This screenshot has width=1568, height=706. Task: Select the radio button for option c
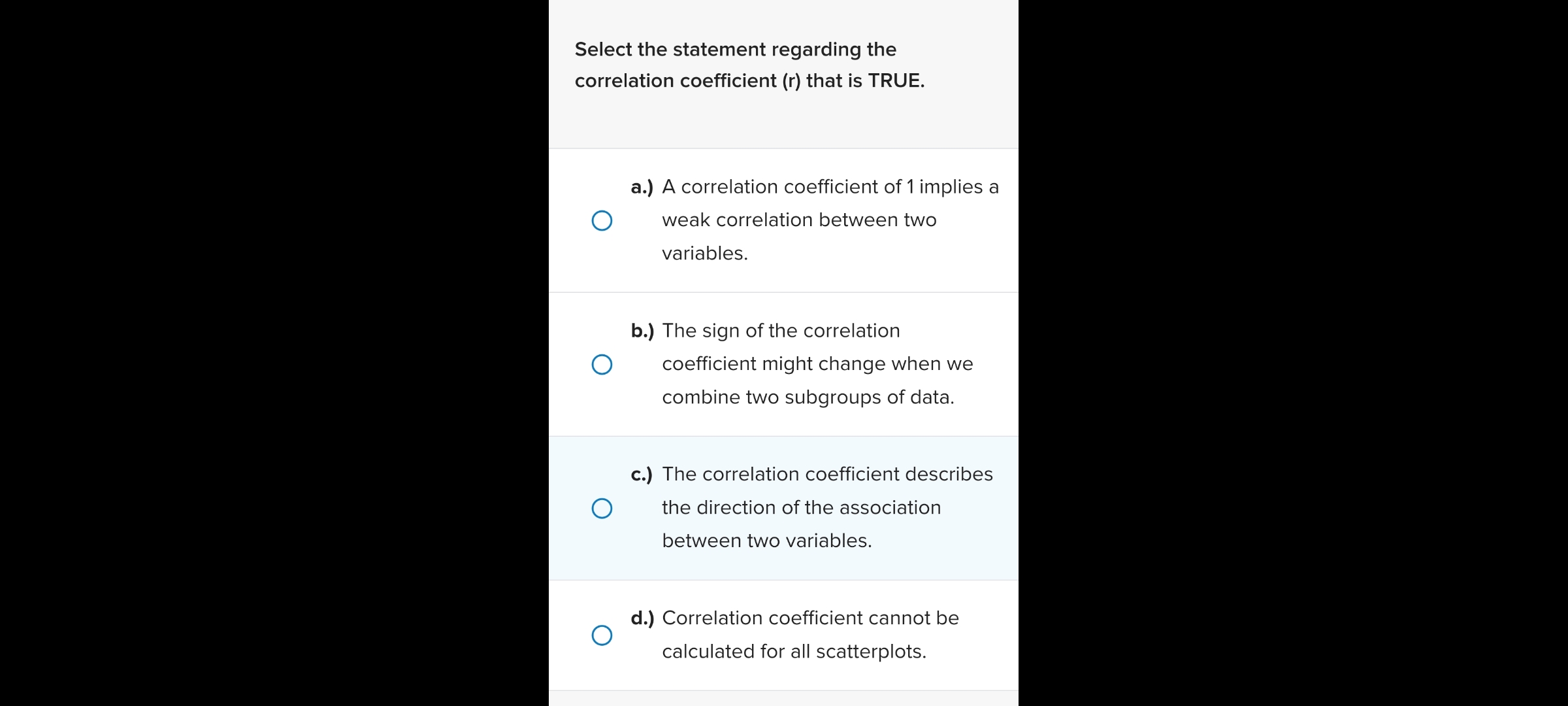[x=602, y=508]
